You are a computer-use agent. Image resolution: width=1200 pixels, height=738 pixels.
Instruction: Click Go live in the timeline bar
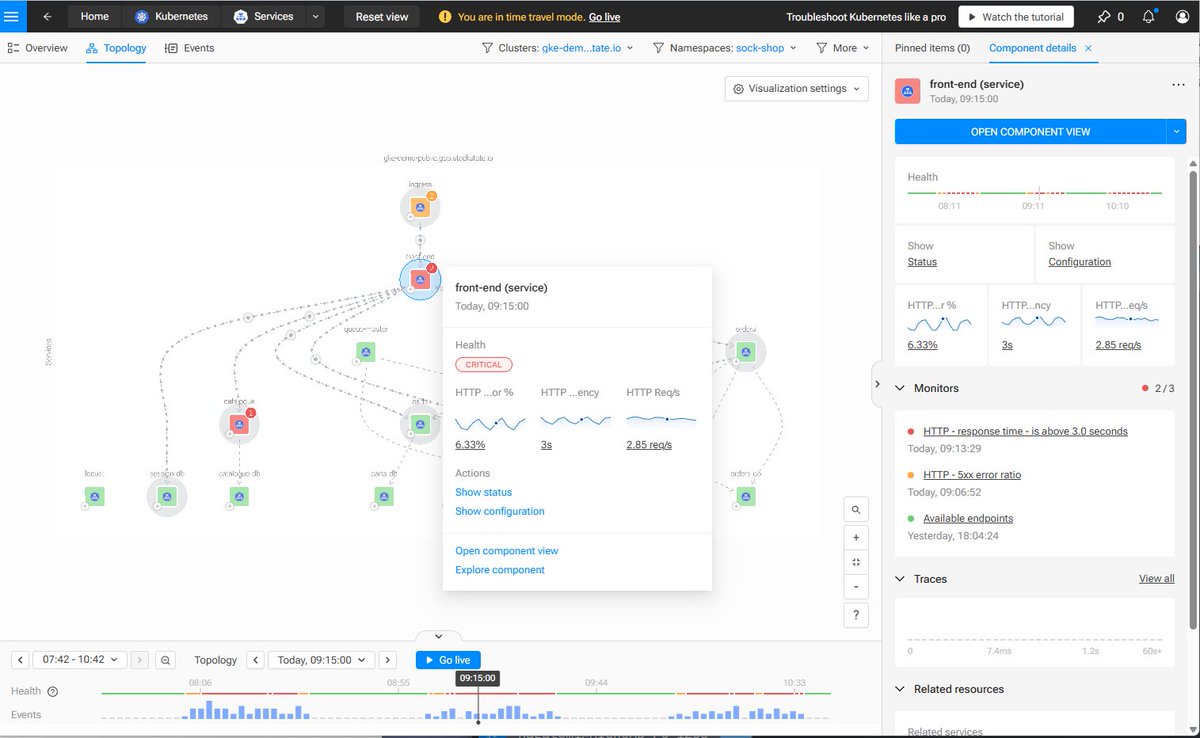click(x=447, y=660)
